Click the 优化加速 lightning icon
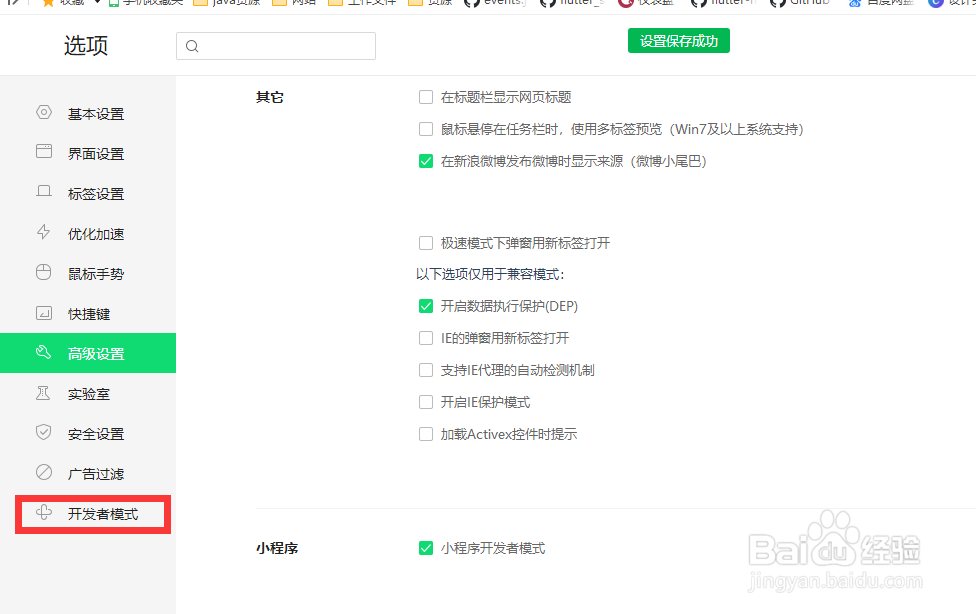Viewport: 976px width, 614px height. coord(44,233)
